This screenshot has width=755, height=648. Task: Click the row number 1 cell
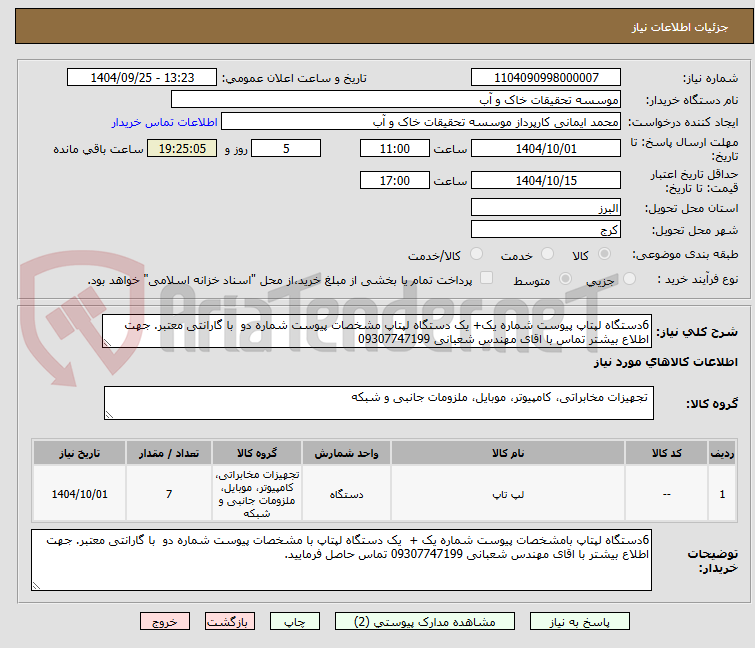(x=722, y=494)
